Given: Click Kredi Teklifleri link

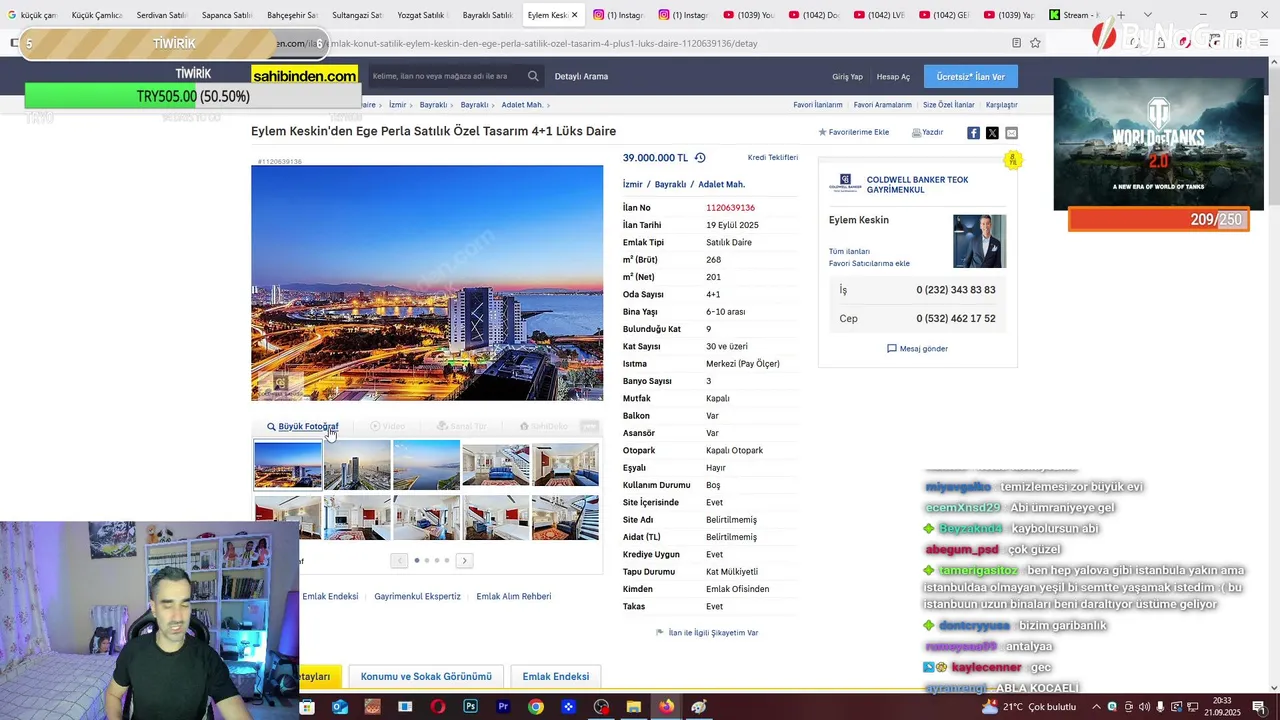Looking at the screenshot, I should coord(773,158).
